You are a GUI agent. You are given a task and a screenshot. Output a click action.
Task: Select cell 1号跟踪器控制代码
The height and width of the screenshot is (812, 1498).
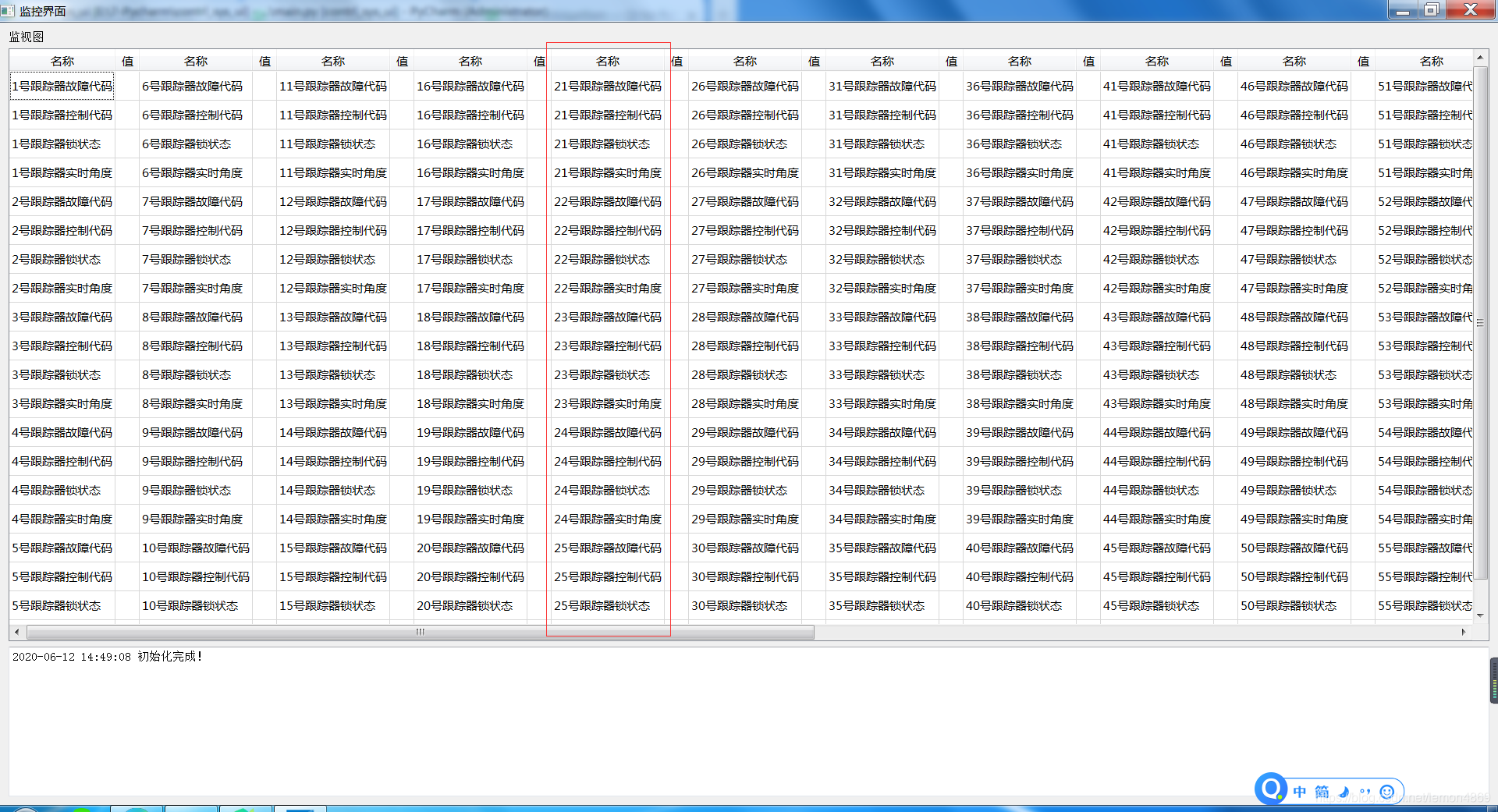(x=62, y=115)
